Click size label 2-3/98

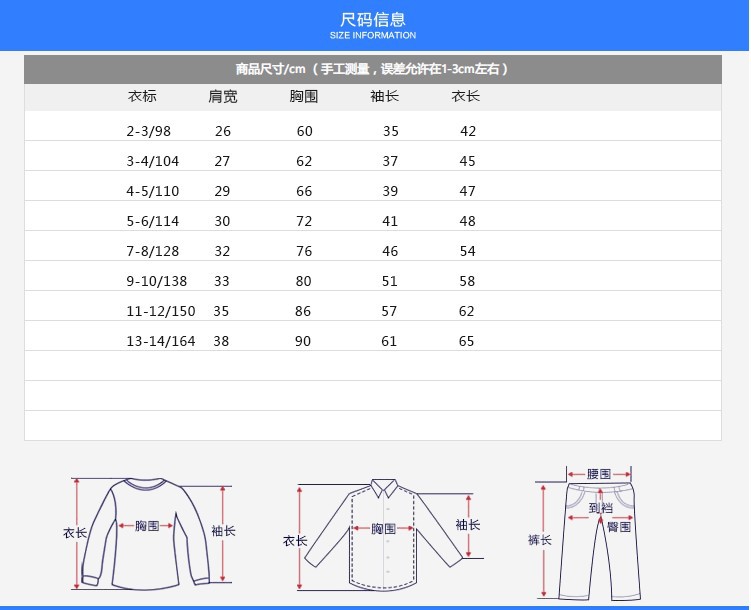click(148, 131)
